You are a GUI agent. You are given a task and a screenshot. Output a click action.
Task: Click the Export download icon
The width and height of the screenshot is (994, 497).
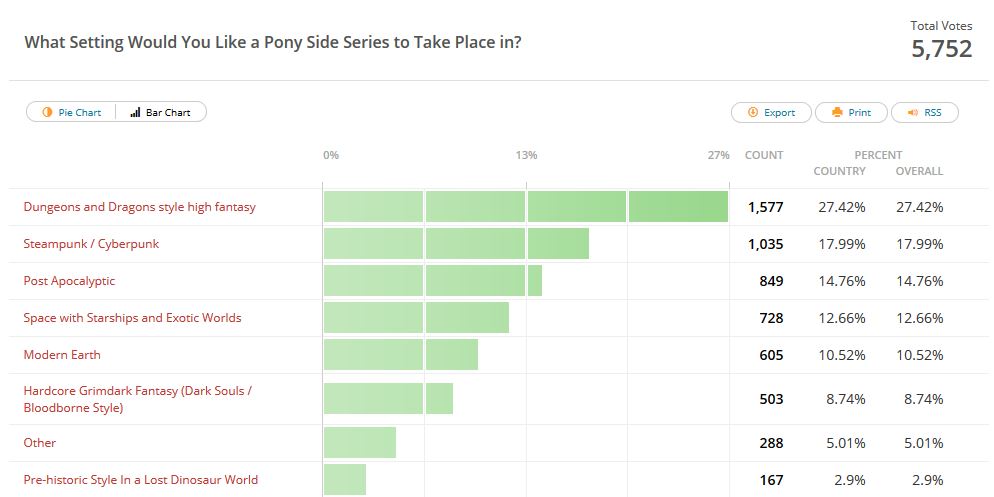pyautogui.click(x=752, y=113)
